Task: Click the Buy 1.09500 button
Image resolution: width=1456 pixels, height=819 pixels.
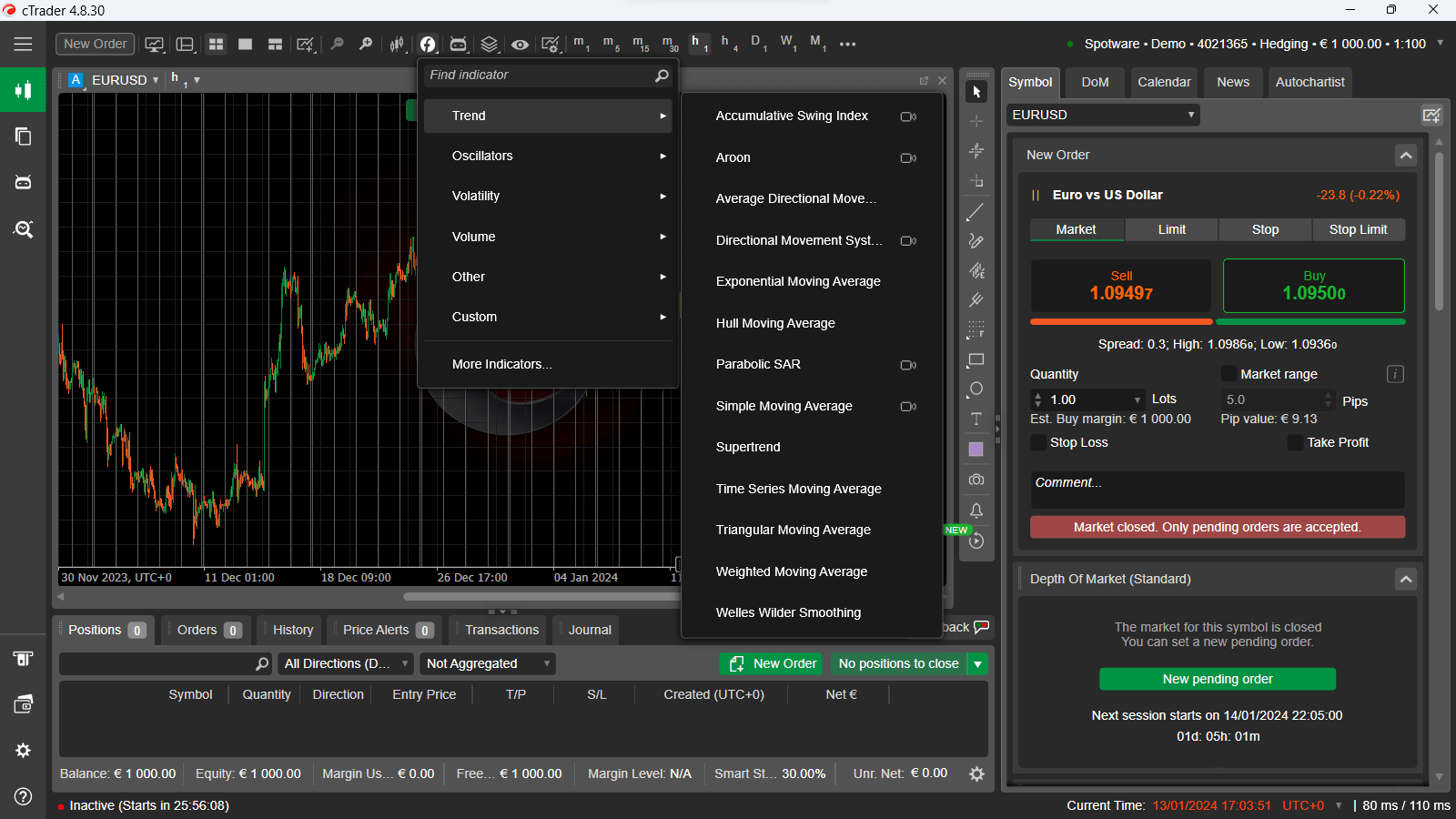Action: [1313, 286]
